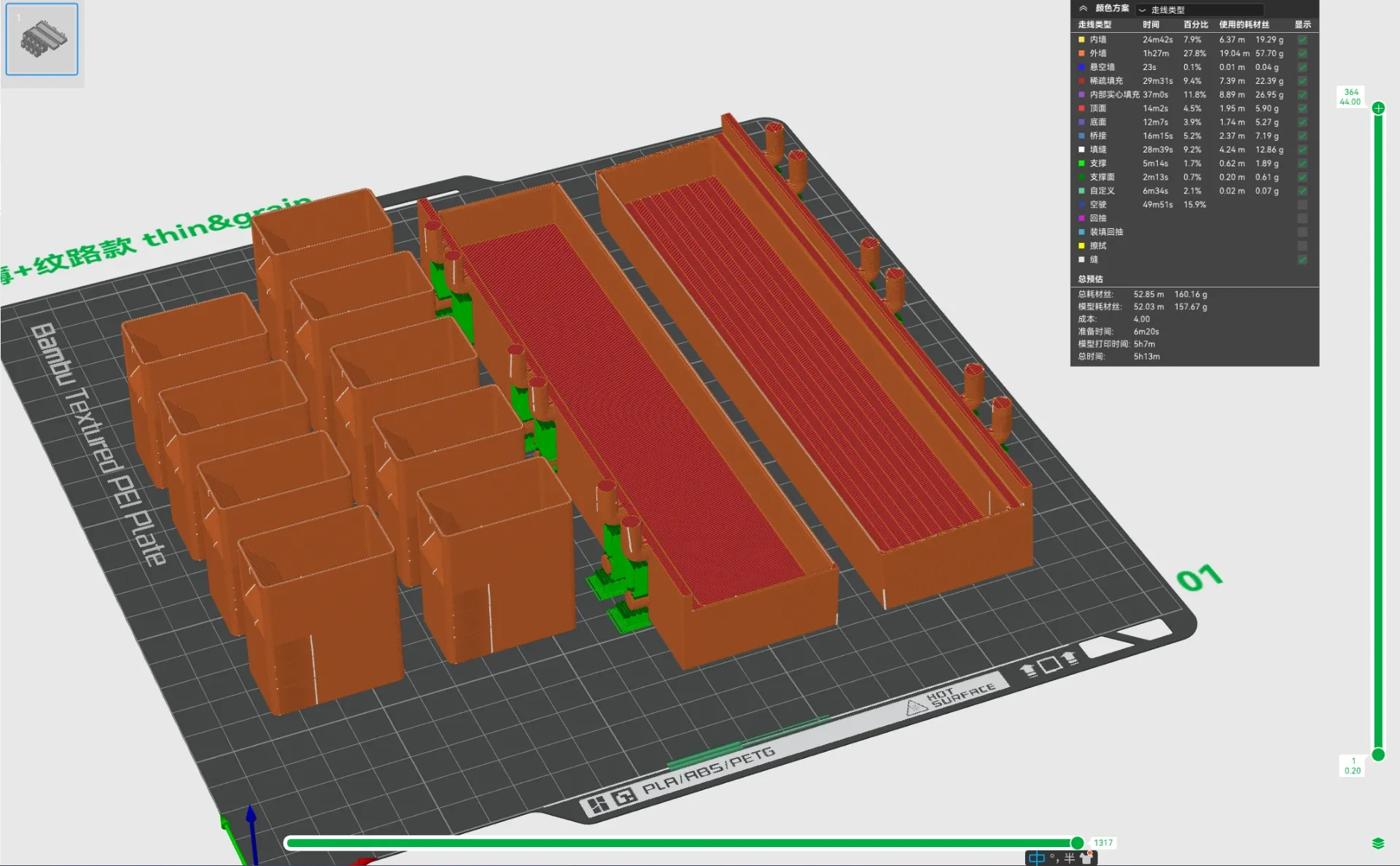1400x866 pixels.
Task: Toggle visibility of 顶面 lines
Action: (x=1302, y=109)
